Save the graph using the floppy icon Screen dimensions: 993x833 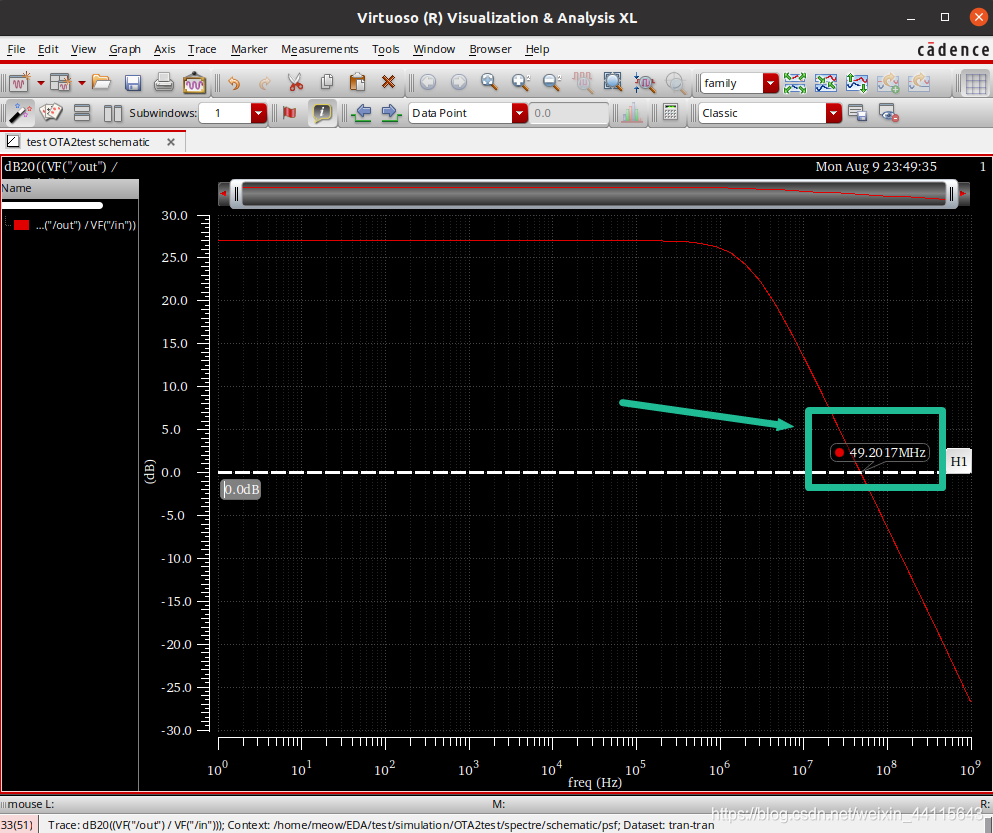(133, 82)
